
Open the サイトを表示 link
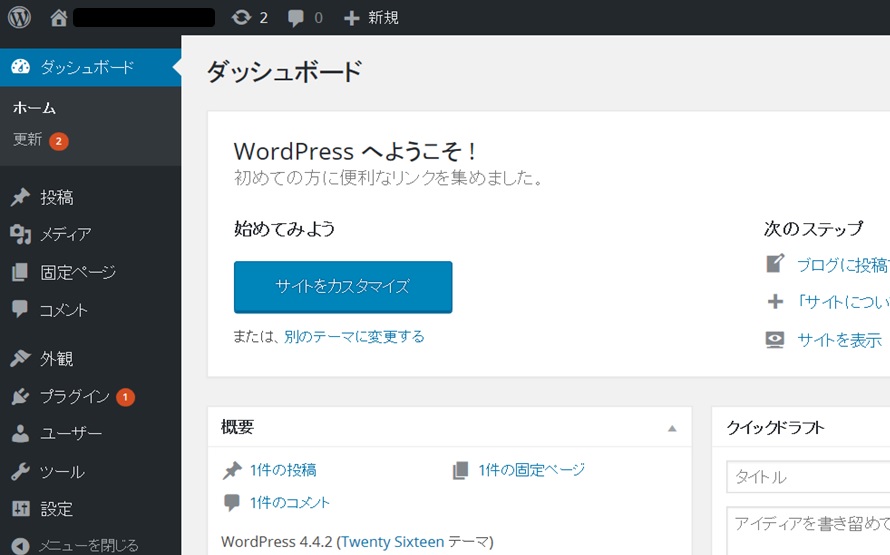coord(839,339)
